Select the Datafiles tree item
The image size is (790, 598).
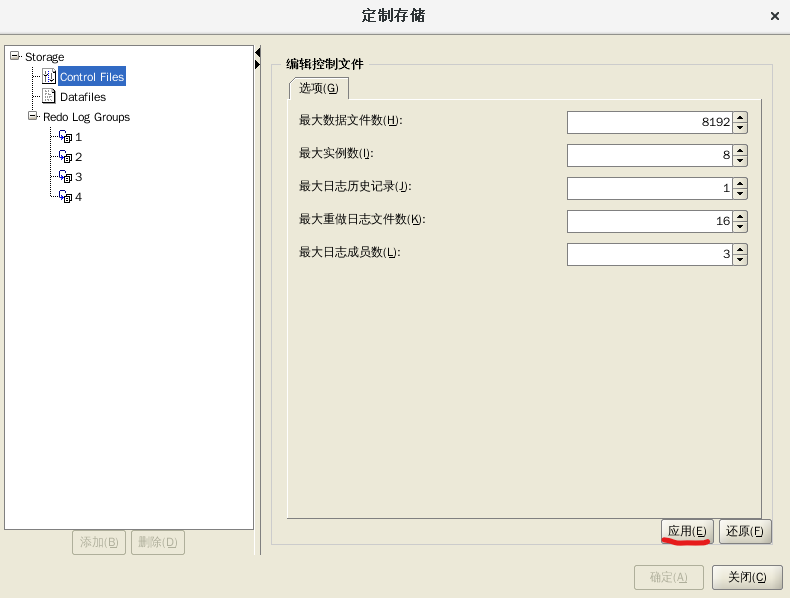(x=83, y=97)
